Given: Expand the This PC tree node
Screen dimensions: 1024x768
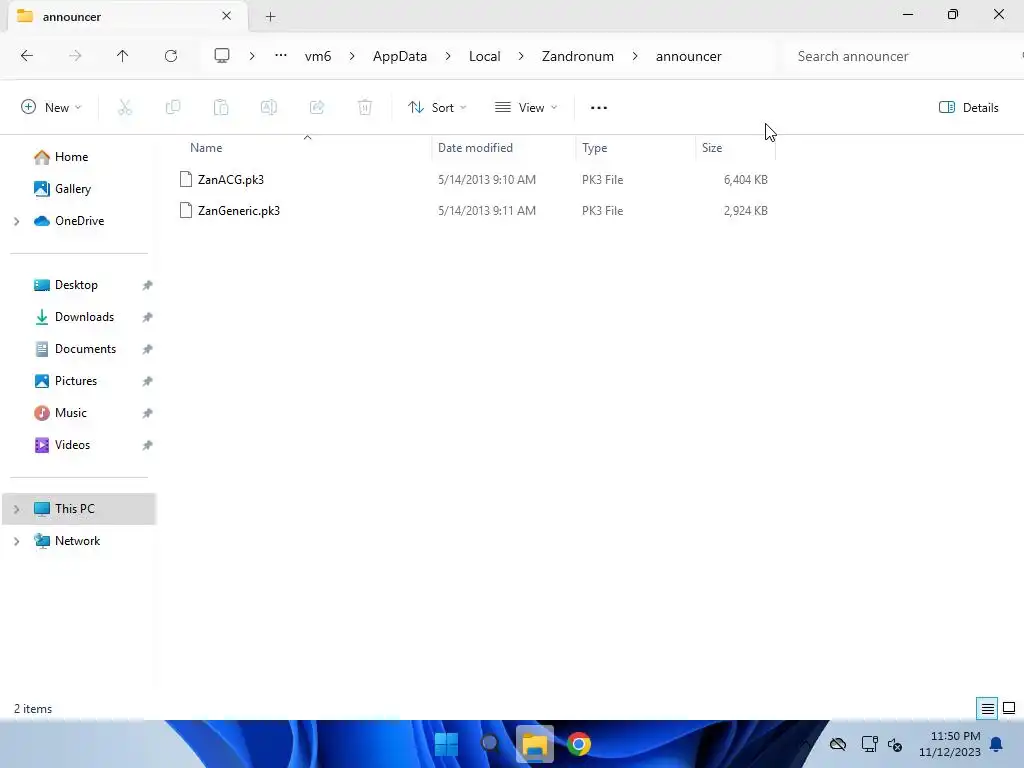Looking at the screenshot, I should click(x=17, y=509).
